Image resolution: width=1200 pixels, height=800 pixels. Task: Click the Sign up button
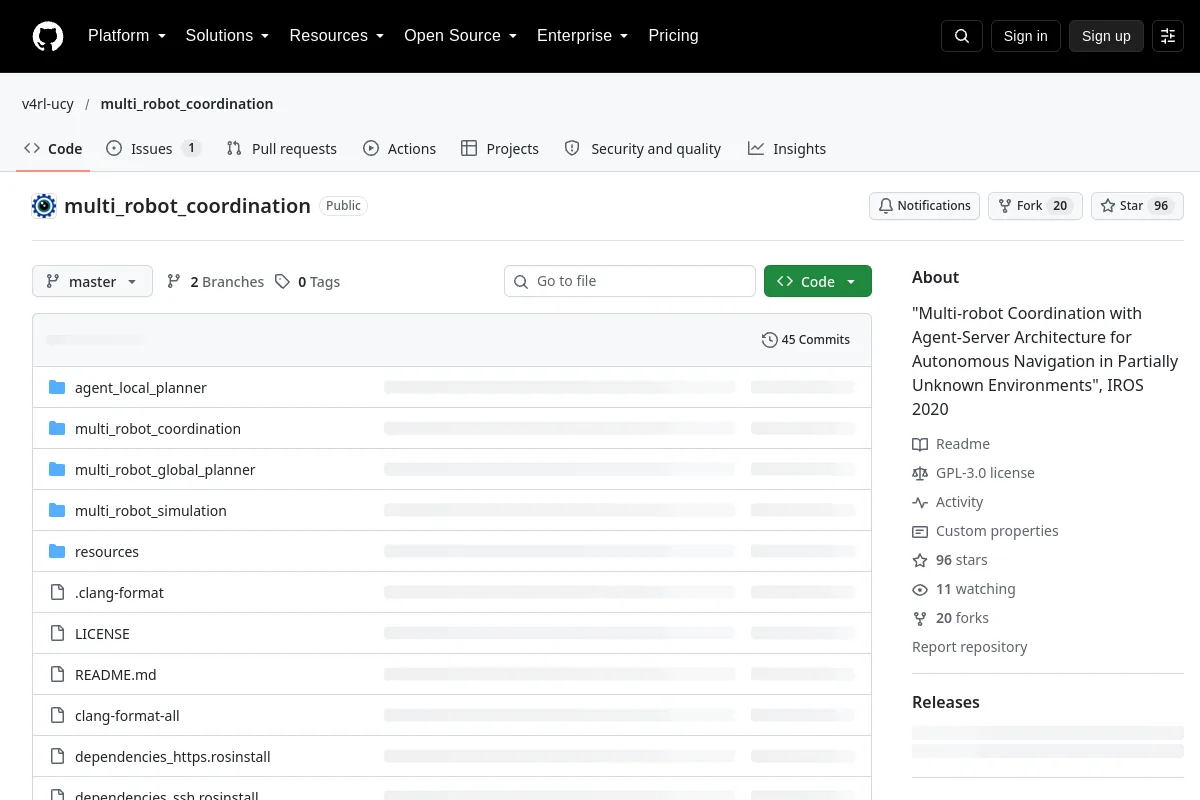click(x=1106, y=36)
